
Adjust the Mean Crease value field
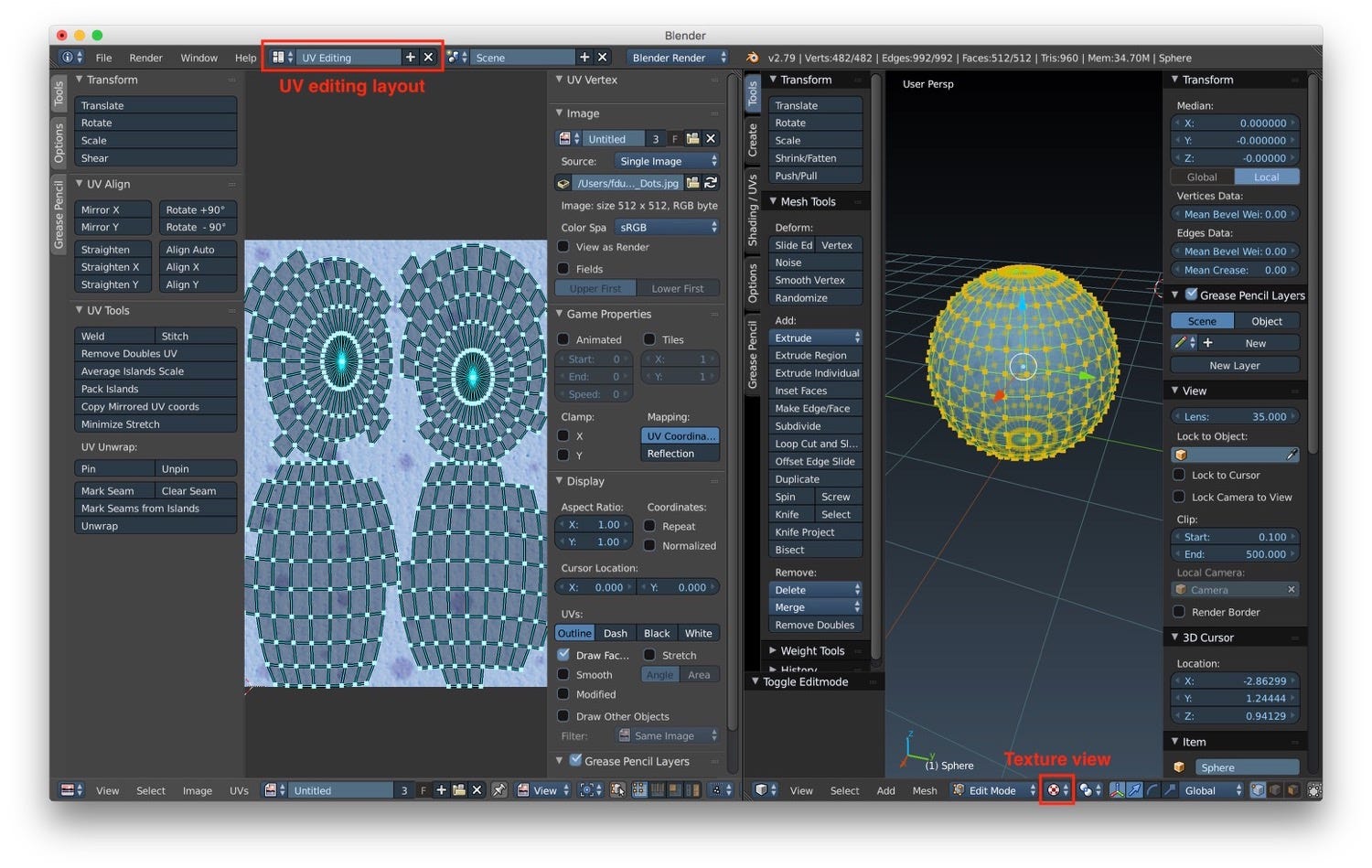tap(1235, 270)
